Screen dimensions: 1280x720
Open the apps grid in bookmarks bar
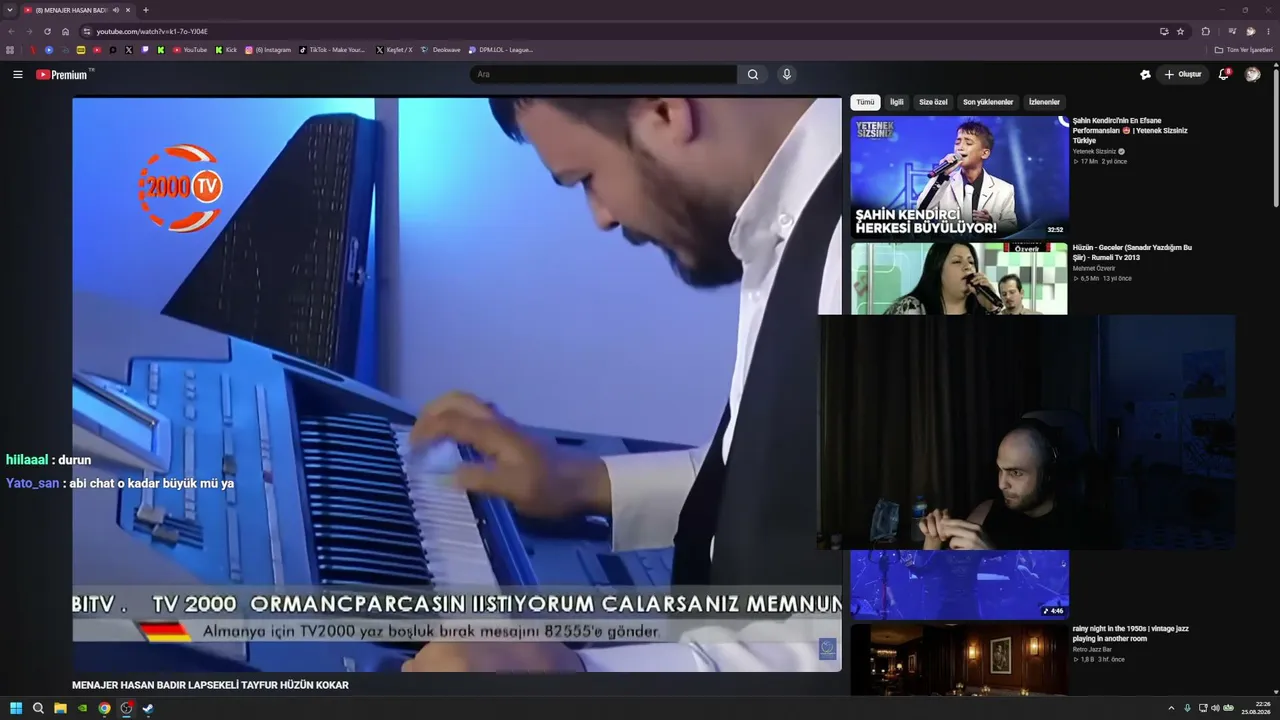(x=10, y=49)
